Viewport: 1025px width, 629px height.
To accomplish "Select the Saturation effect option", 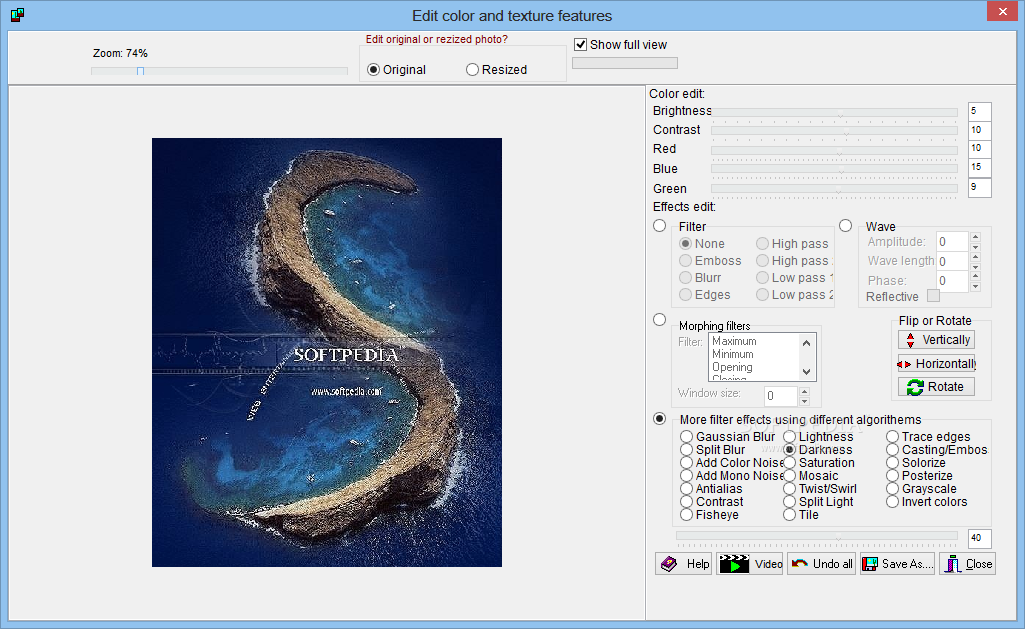I will (789, 462).
